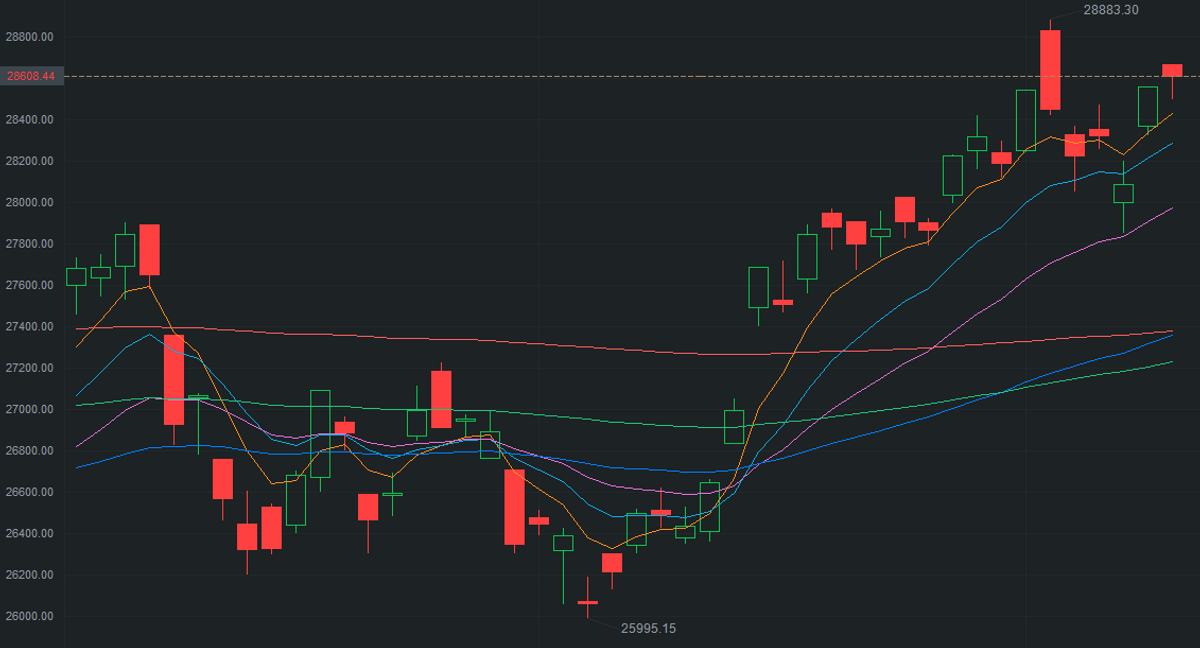Select the last red candle on the dashed price line

(1172, 70)
